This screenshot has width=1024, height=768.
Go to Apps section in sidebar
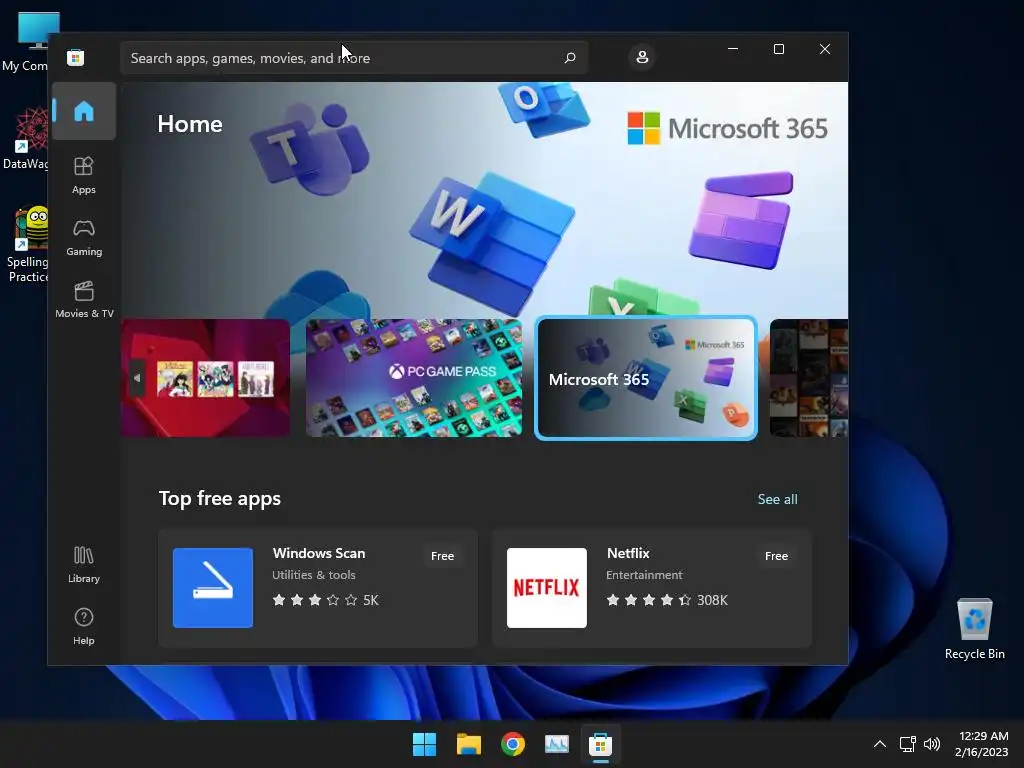tap(84, 175)
